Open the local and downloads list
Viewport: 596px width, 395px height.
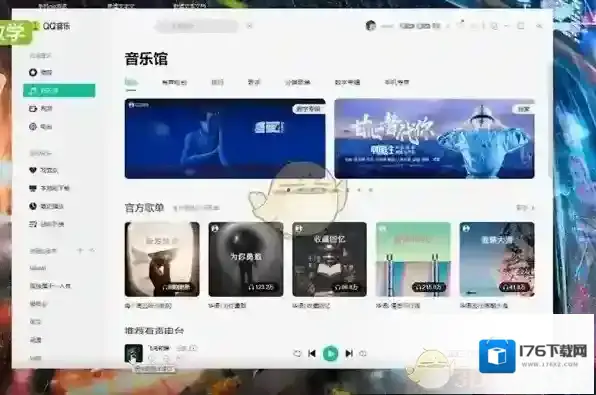tap(49, 188)
